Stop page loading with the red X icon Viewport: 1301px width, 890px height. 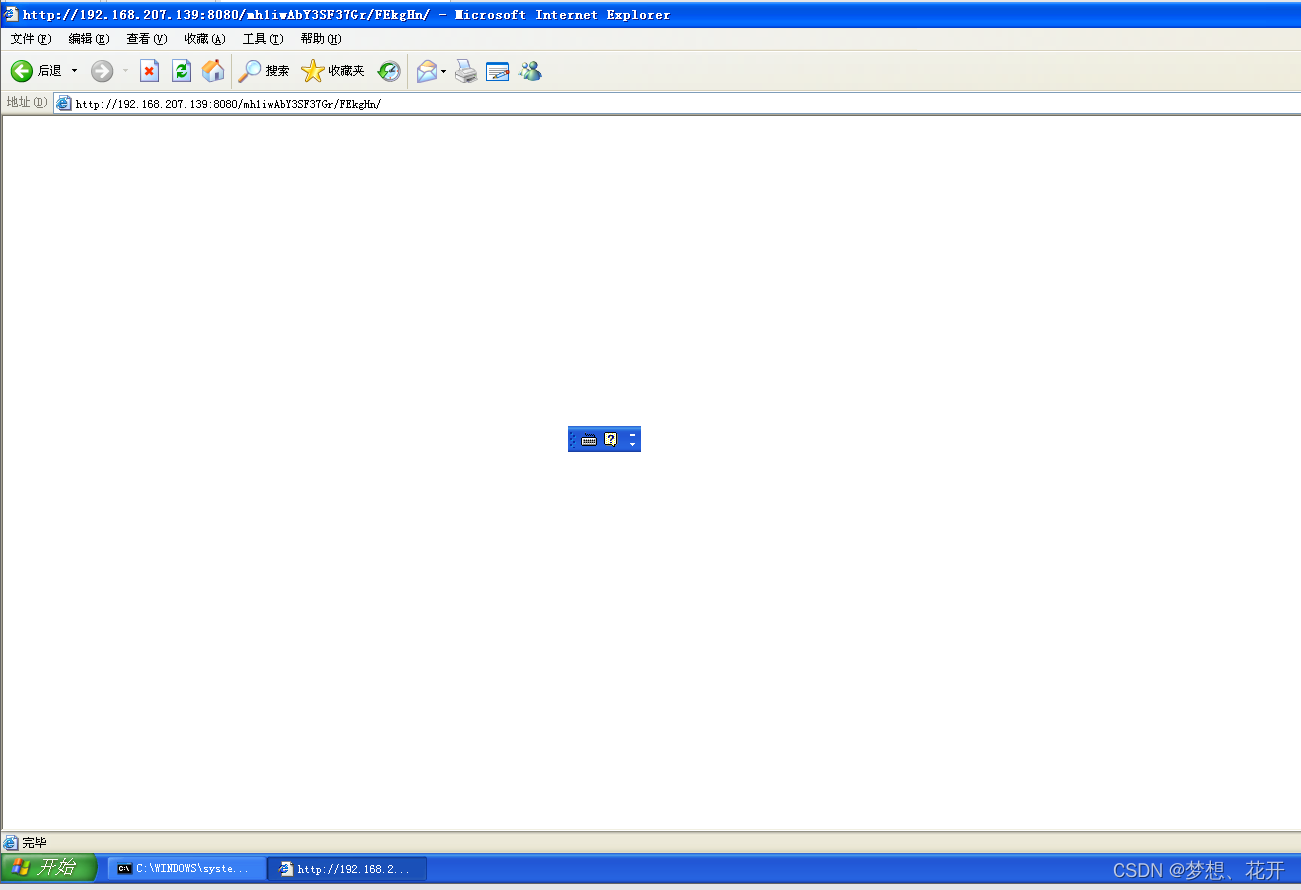pos(150,71)
